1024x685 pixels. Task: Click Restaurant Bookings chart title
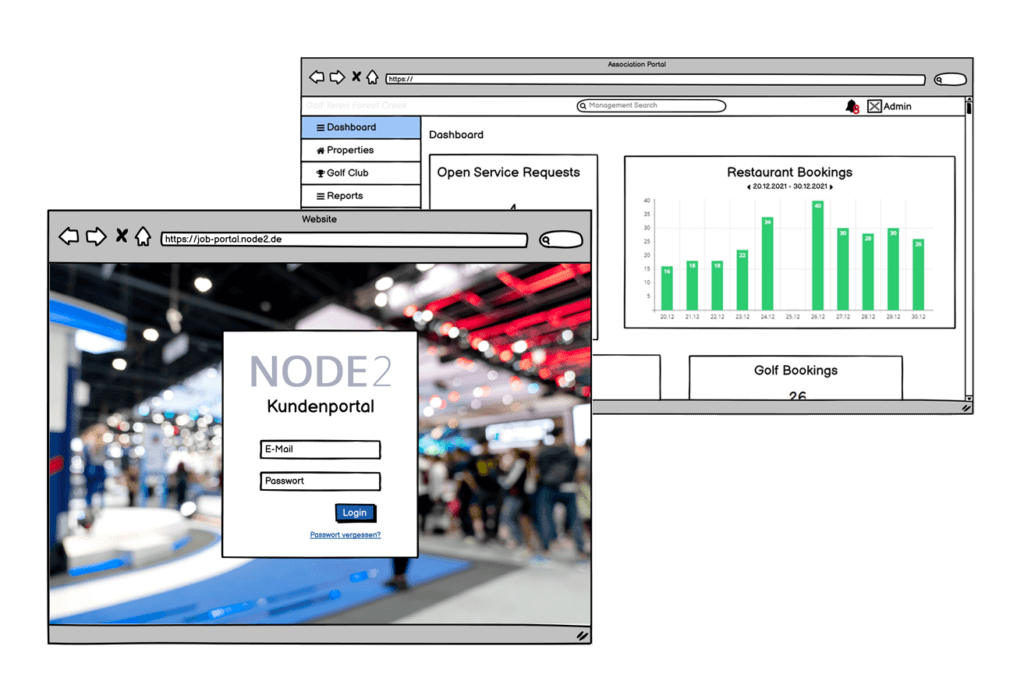790,172
